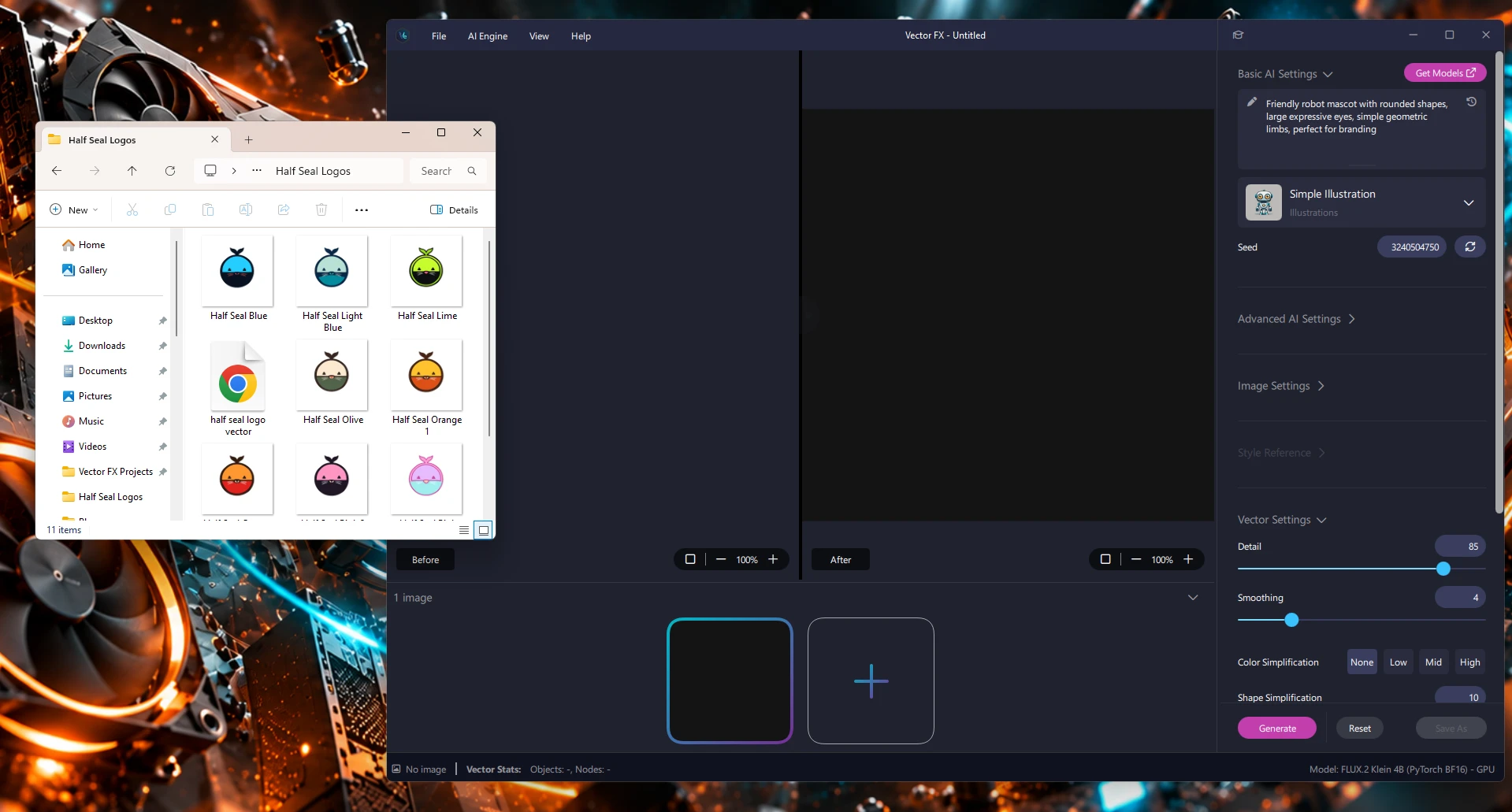Screen dimensions: 1512x812
Task: Switch Explorer to the details list view
Action: [464, 530]
